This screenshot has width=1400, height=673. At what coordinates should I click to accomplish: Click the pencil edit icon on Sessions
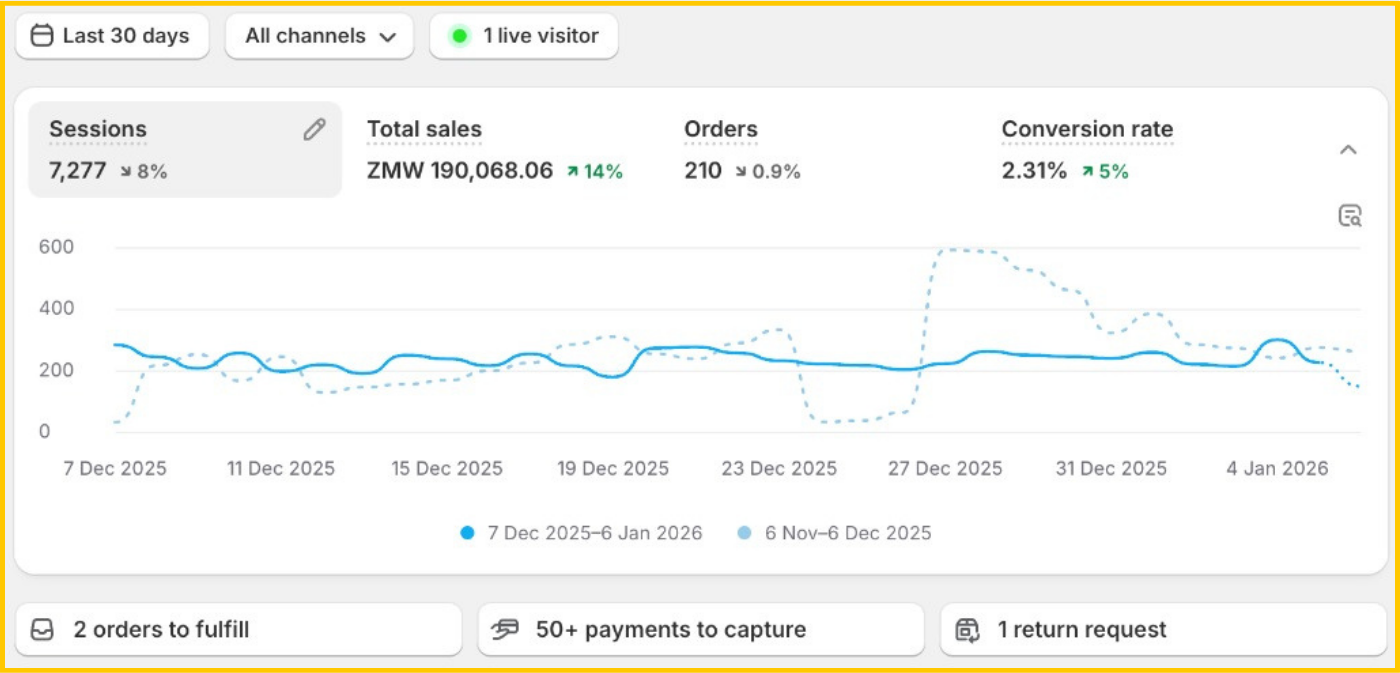[x=314, y=130]
